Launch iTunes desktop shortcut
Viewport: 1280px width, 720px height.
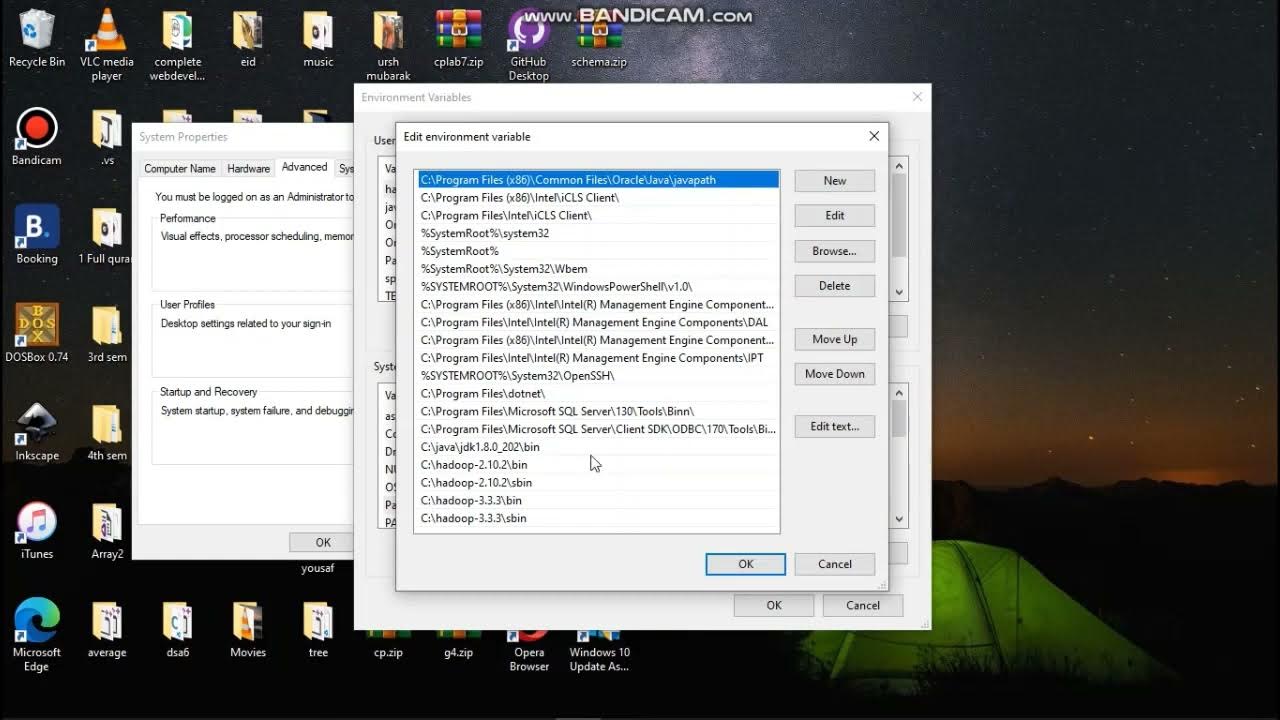click(37, 530)
